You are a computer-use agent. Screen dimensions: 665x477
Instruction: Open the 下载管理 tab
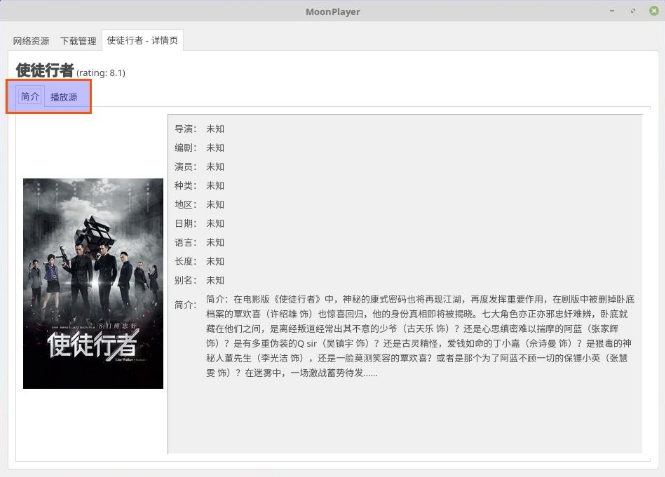(x=78, y=41)
